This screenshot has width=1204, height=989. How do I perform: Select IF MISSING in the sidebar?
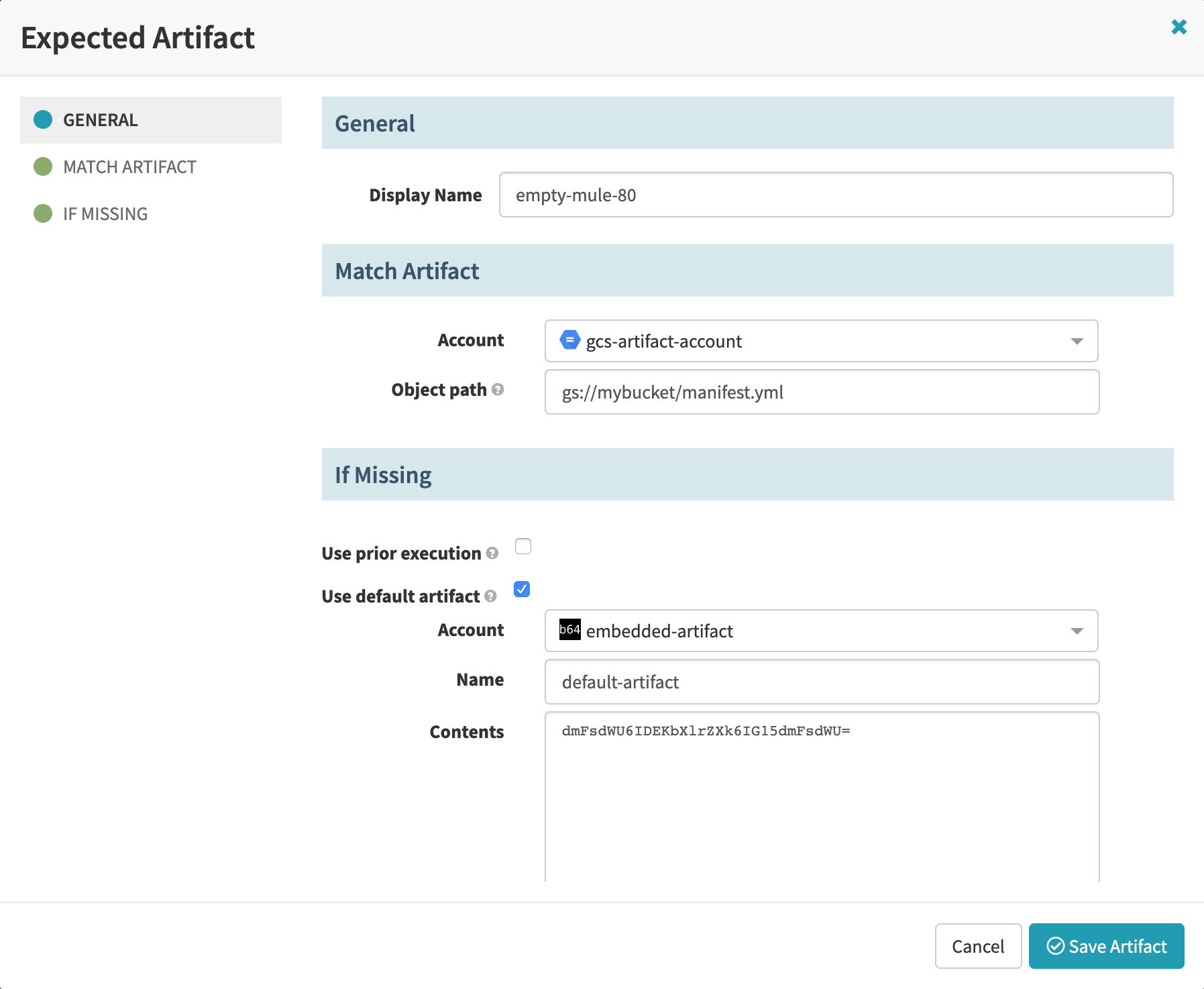click(105, 213)
